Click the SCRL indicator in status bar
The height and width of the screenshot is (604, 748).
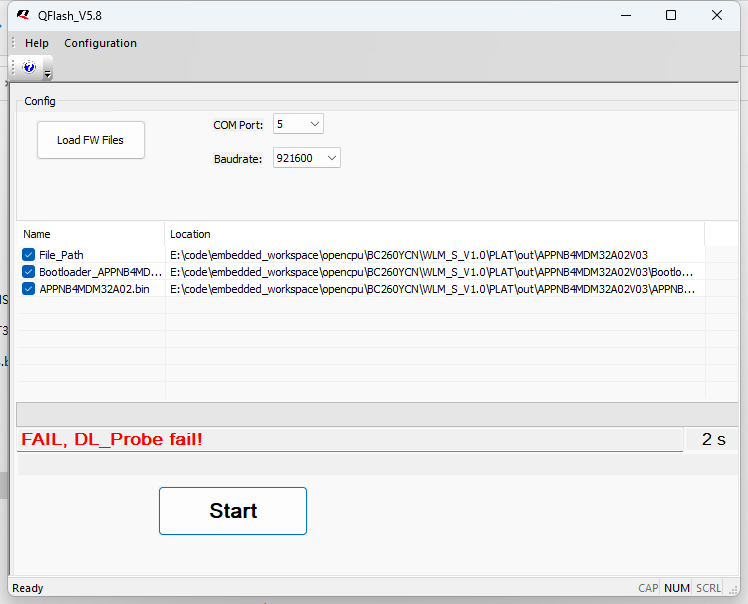point(708,588)
